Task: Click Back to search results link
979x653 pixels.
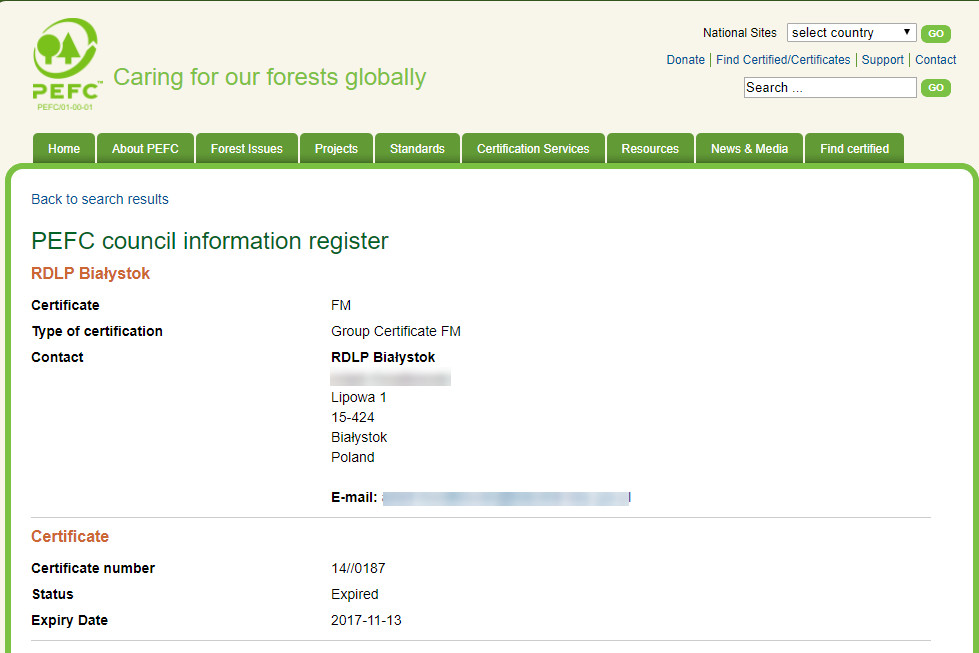Action: pyautogui.click(x=100, y=199)
